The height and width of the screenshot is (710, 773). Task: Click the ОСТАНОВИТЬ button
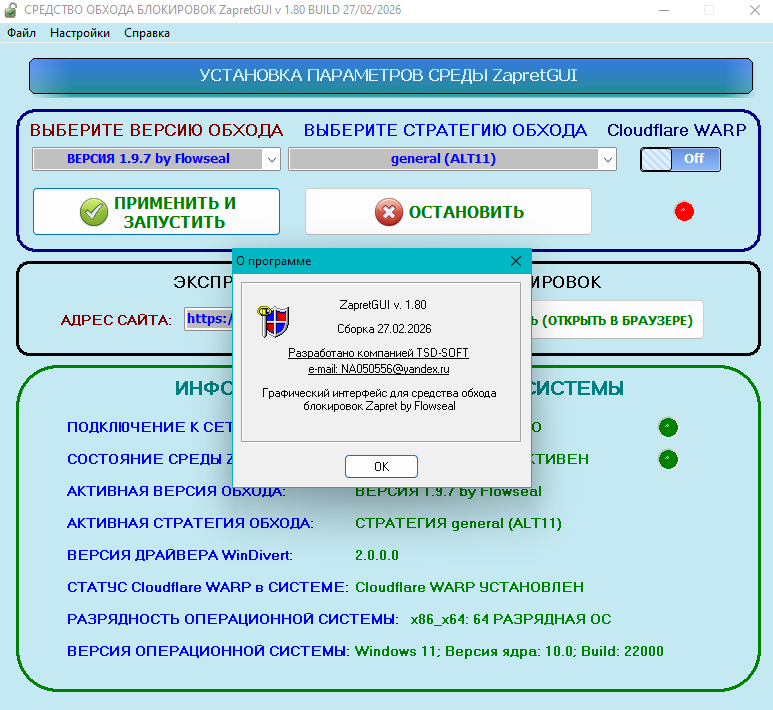[448, 212]
